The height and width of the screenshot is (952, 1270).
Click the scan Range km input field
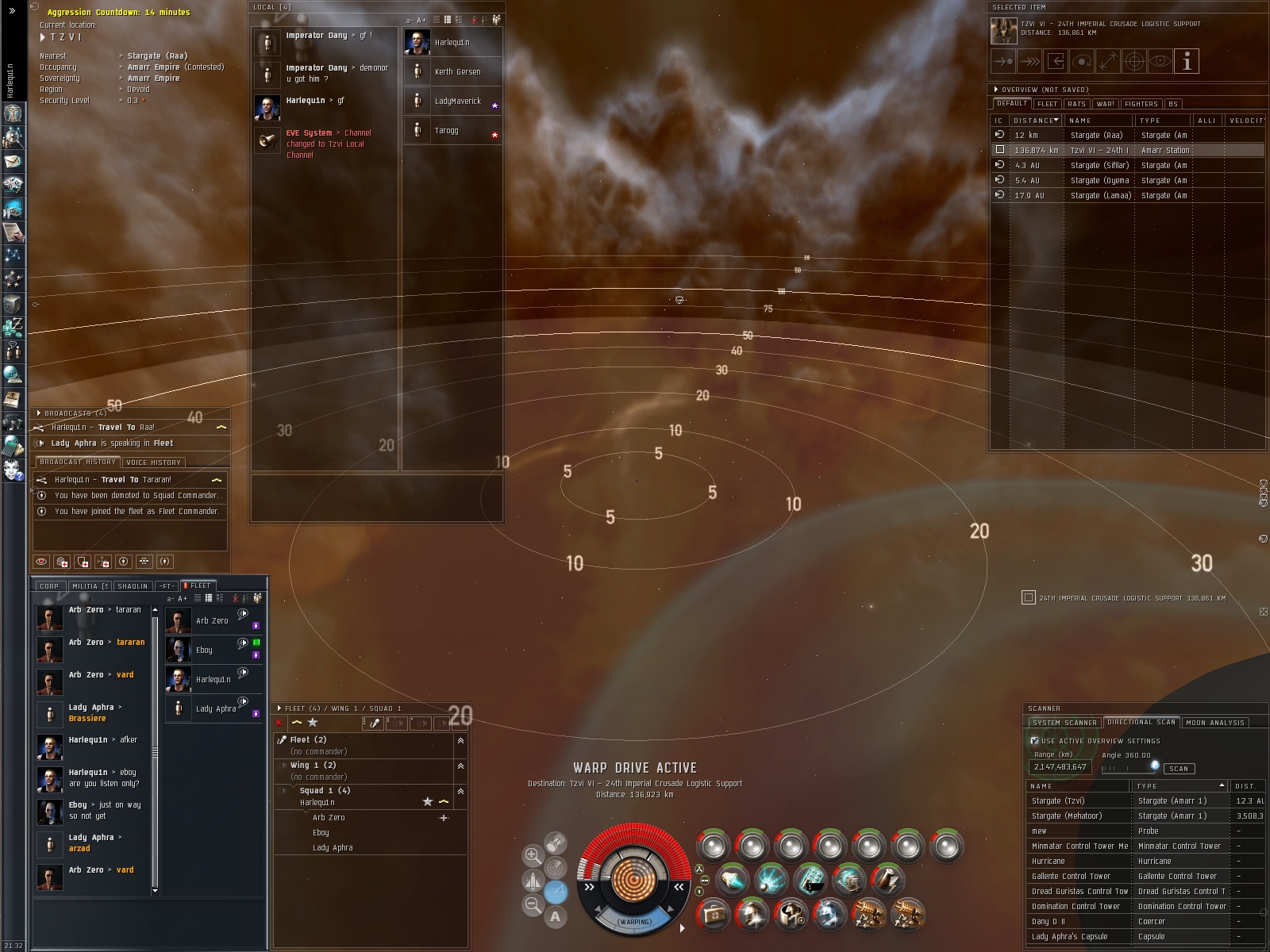pos(1060,767)
